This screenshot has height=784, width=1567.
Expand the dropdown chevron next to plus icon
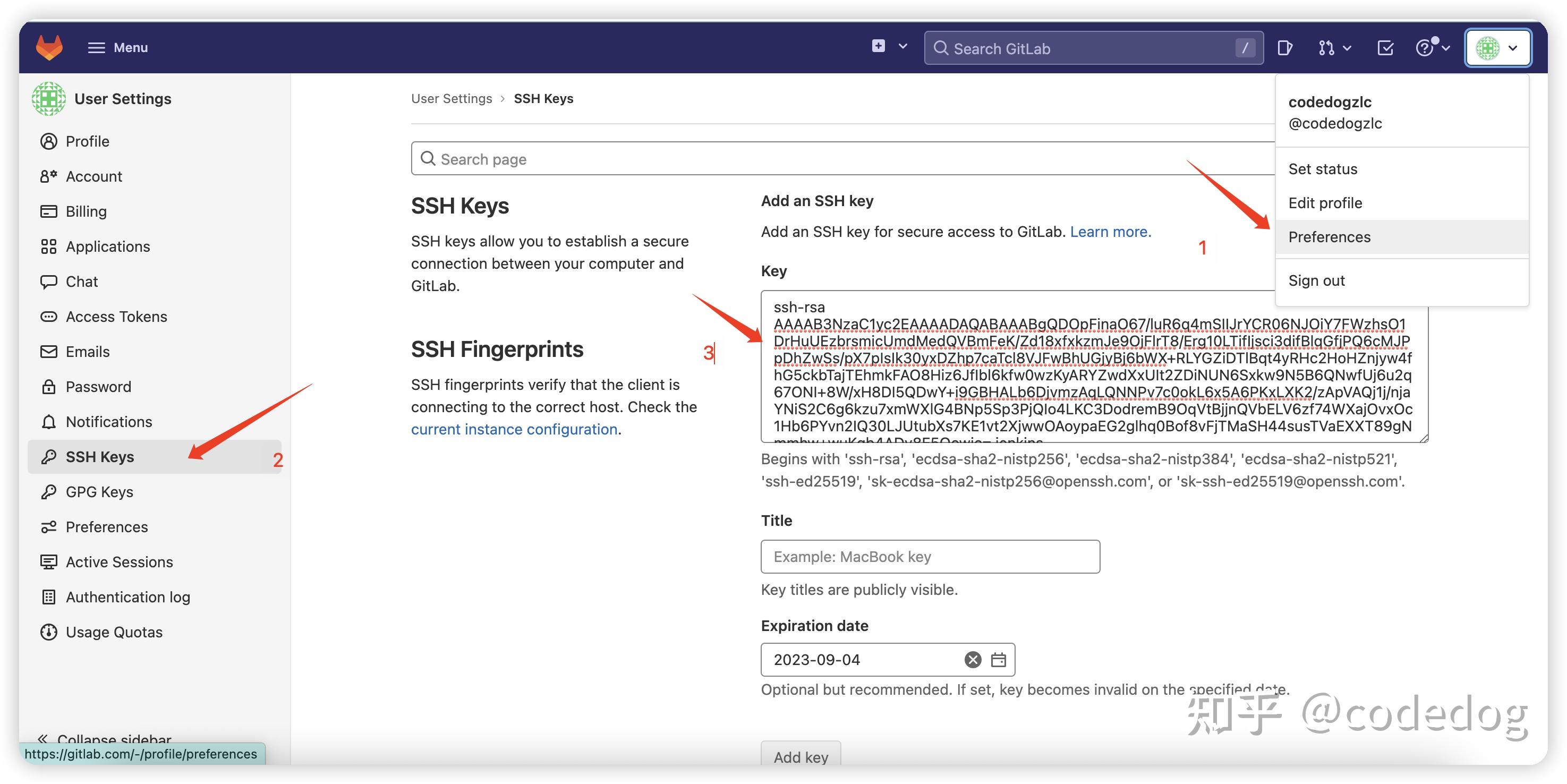click(902, 46)
